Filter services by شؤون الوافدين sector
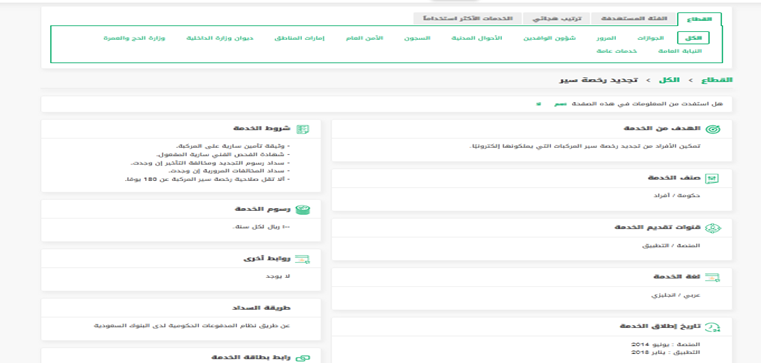The height and width of the screenshot is (363, 761). pos(549,38)
